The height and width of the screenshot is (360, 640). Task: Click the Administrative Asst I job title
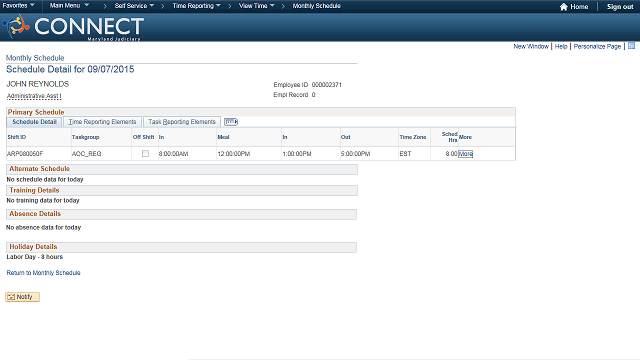[x=34, y=96]
